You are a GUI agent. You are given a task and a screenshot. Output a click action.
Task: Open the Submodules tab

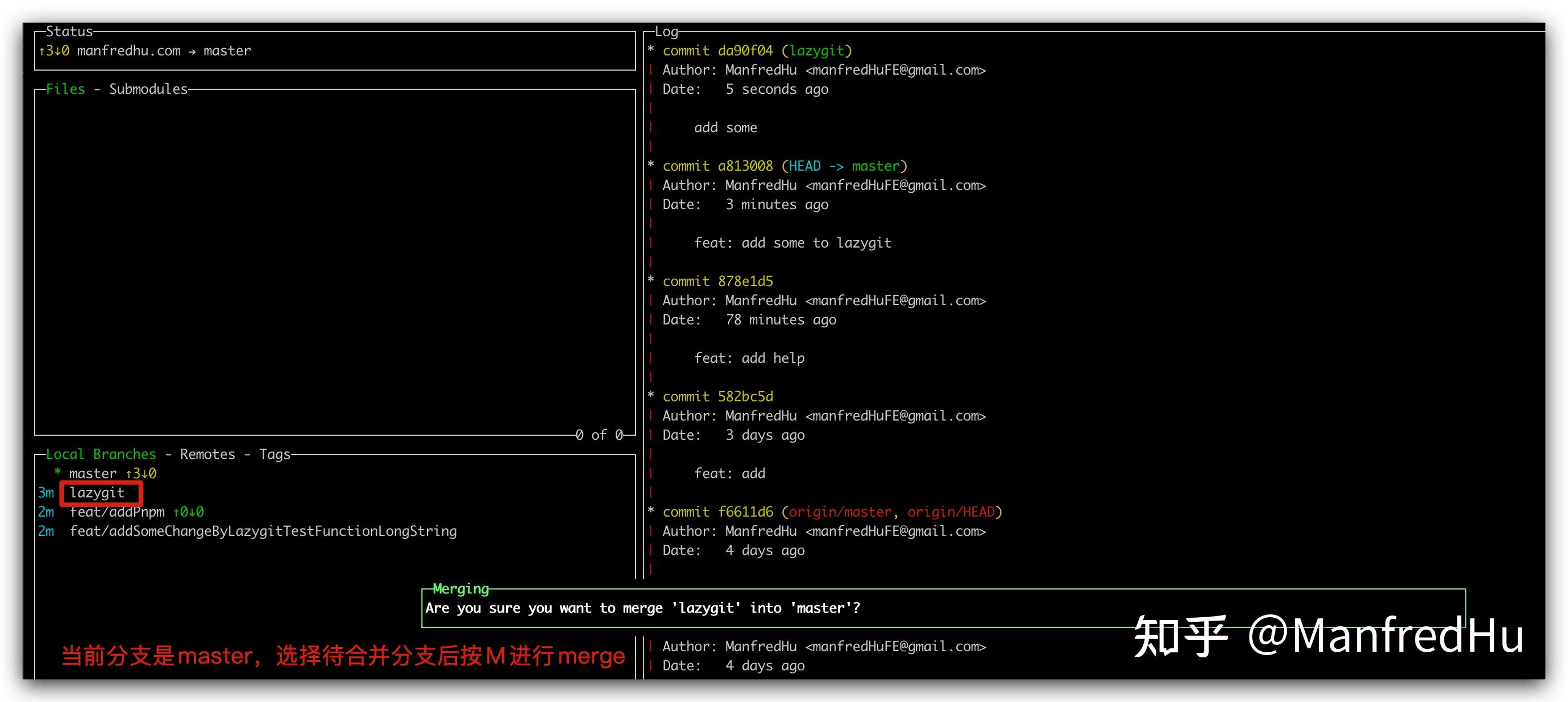pos(148,89)
